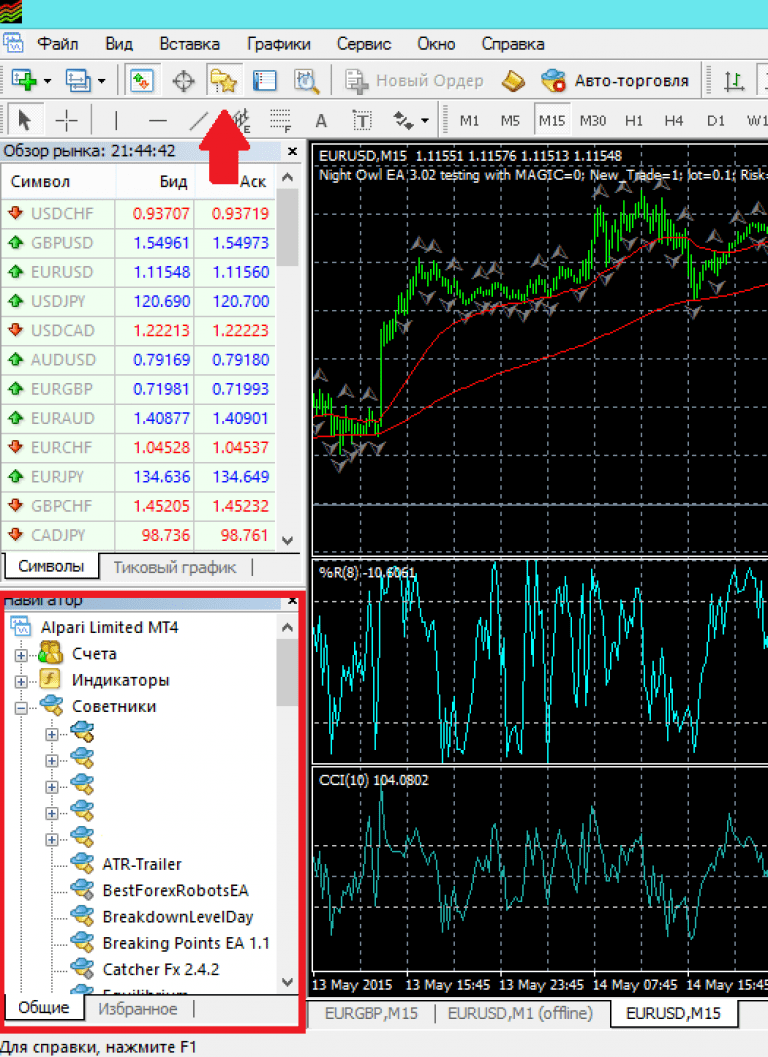Screen dimensions: 768x1057
Task: Select the crosshair tool
Action: point(67,121)
